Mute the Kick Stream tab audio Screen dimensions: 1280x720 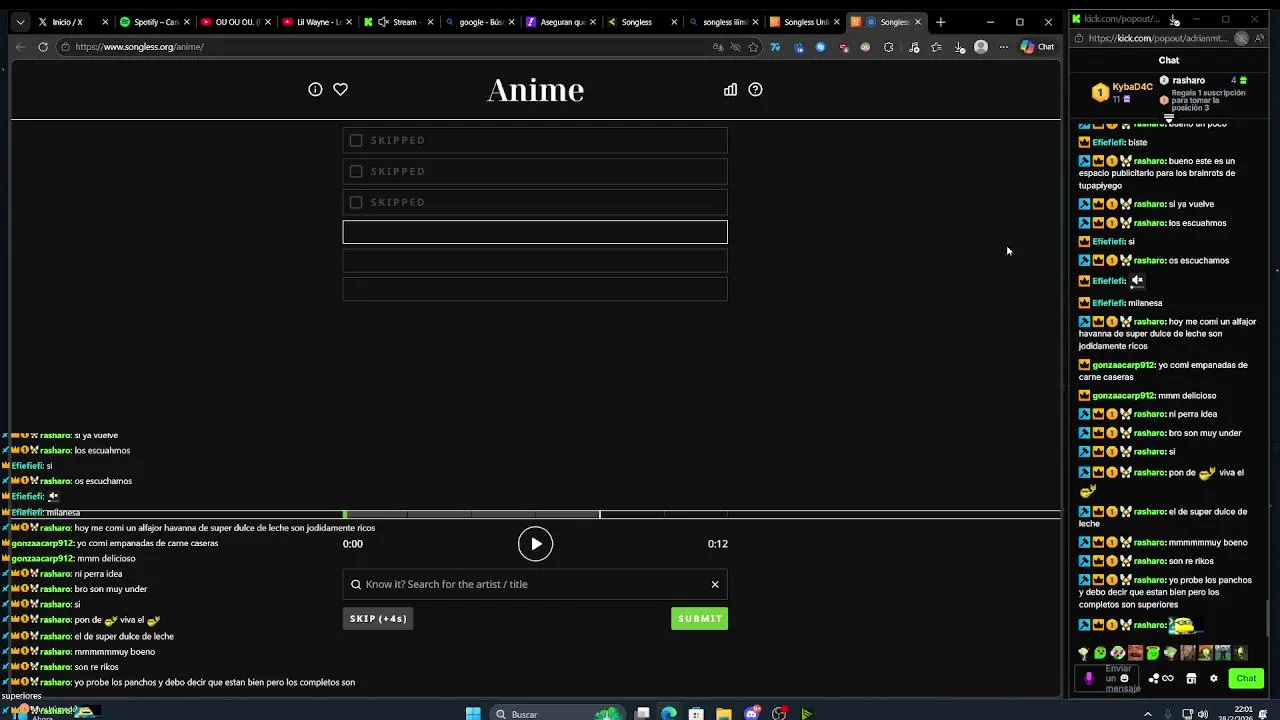(x=383, y=22)
